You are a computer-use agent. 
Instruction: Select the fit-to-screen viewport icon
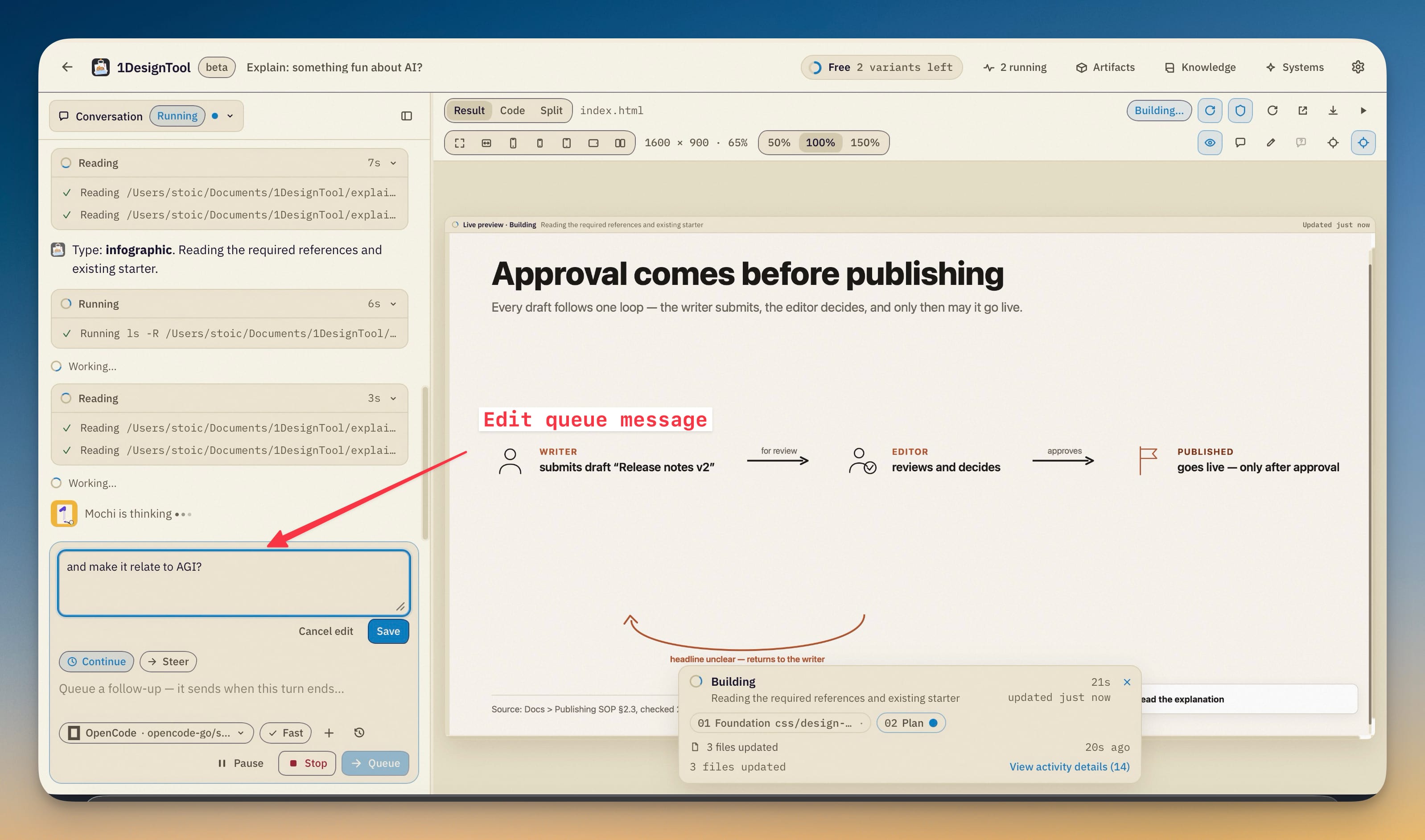[460, 143]
